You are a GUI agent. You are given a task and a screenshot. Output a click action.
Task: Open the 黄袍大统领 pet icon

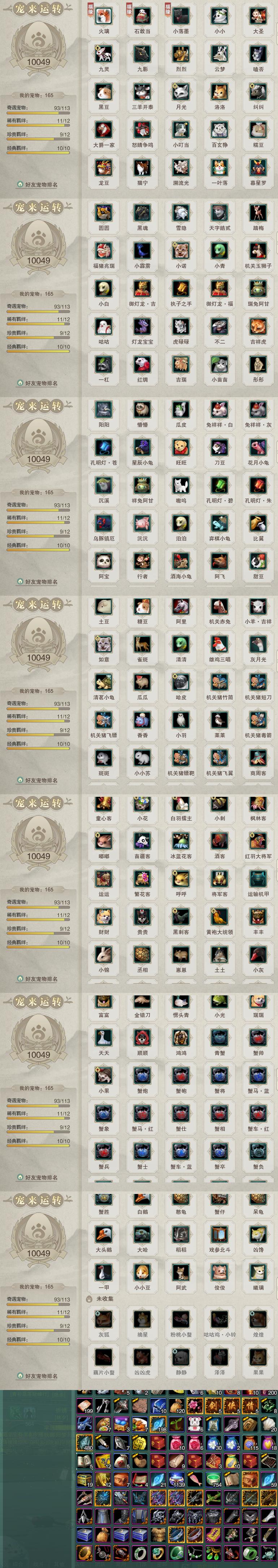click(x=220, y=917)
